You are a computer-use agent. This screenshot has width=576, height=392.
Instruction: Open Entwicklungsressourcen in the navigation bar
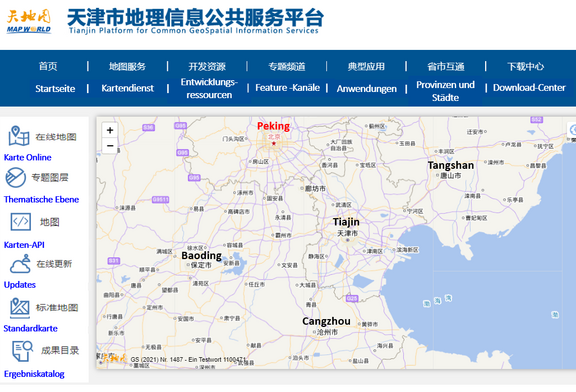(x=209, y=89)
